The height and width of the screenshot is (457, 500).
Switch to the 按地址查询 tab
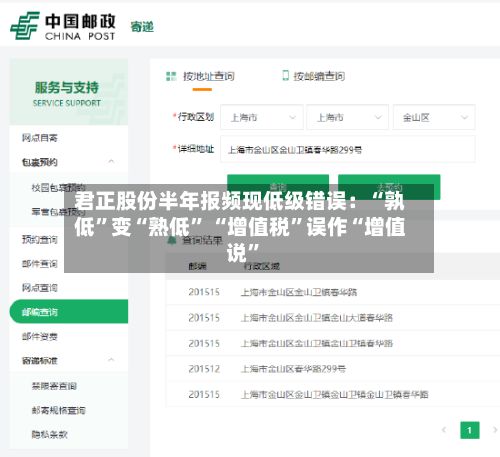[209, 76]
